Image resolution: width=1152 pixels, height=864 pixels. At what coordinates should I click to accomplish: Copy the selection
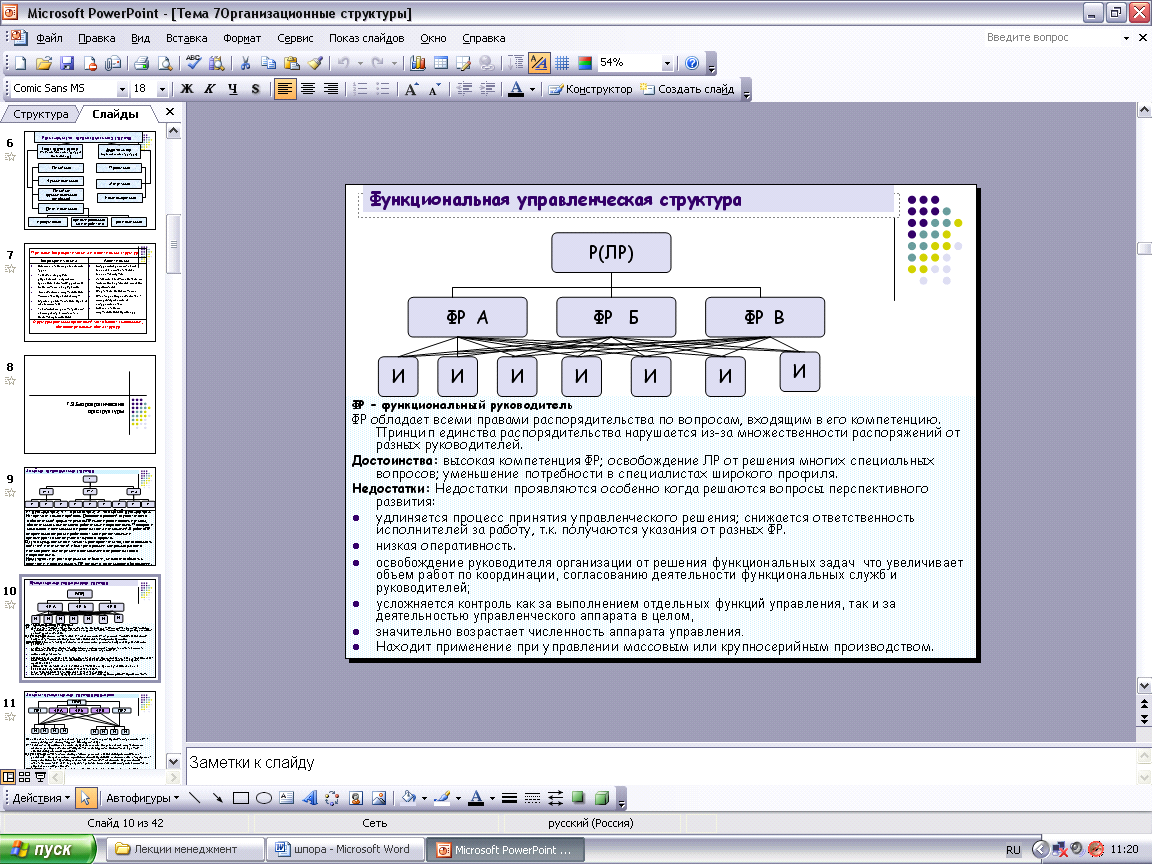click(x=268, y=63)
